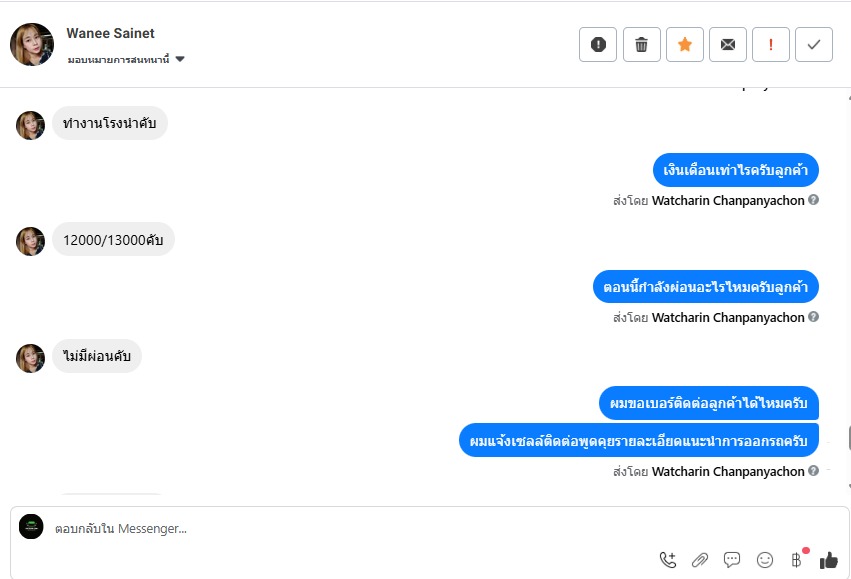Flag conversation with the red exclamation icon
851x579 pixels.
(x=771, y=44)
